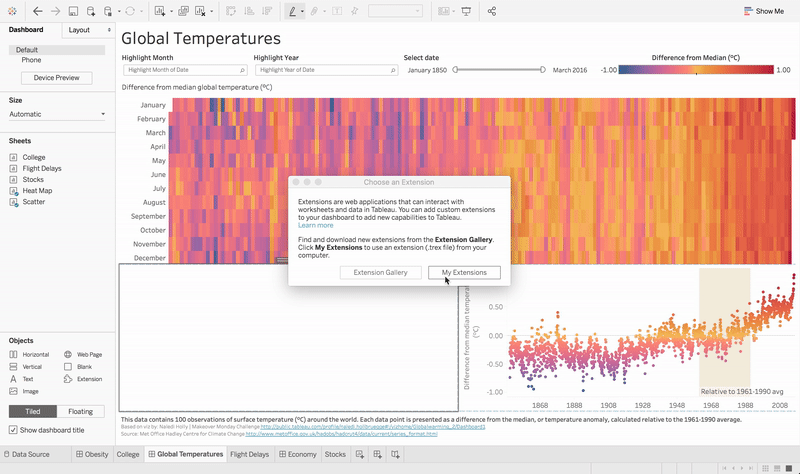Open presentation mode icon in toolbar

466,11
